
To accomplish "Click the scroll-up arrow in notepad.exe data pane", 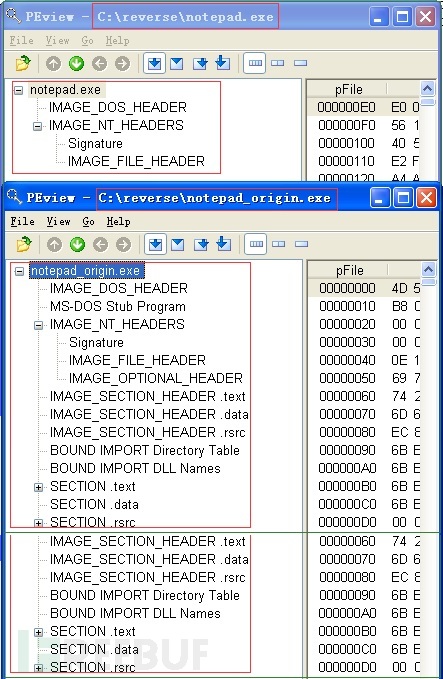I will [x=427, y=89].
